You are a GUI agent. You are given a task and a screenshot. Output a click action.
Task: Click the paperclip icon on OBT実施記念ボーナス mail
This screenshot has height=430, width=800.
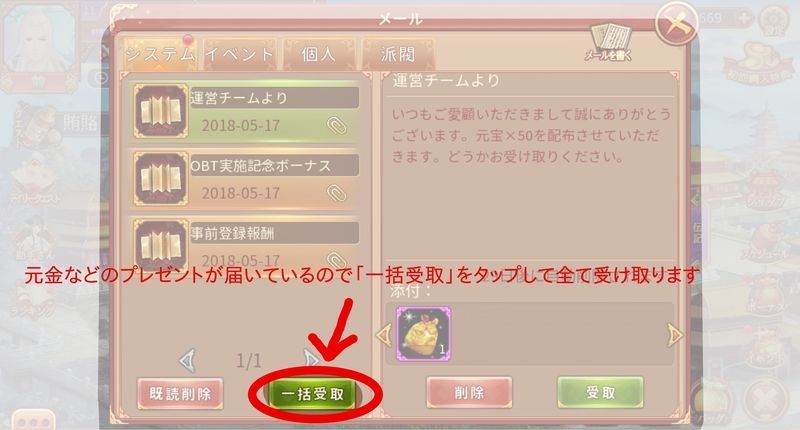click(336, 193)
